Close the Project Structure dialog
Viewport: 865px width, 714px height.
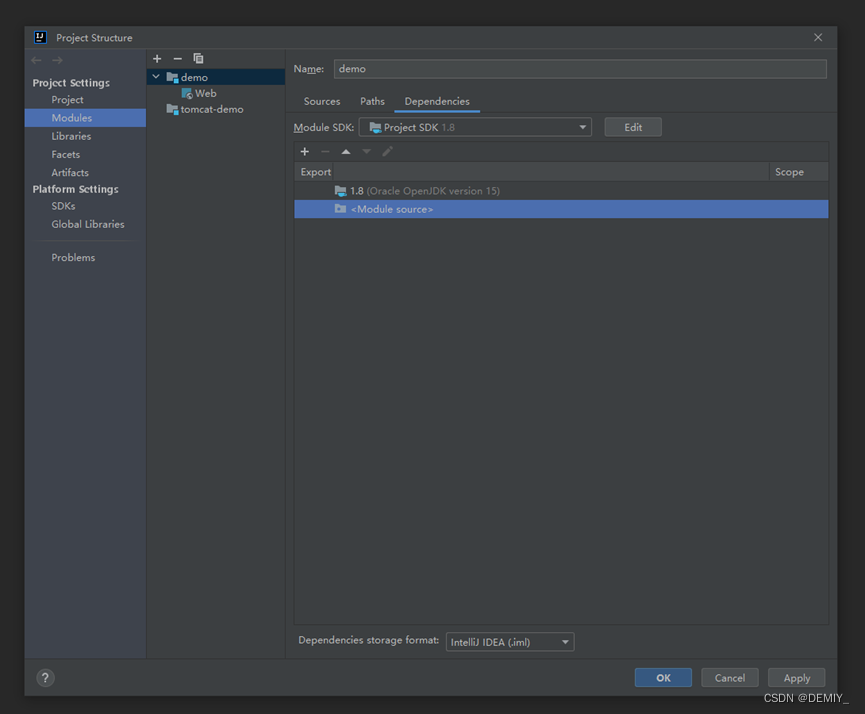pyautogui.click(x=818, y=37)
